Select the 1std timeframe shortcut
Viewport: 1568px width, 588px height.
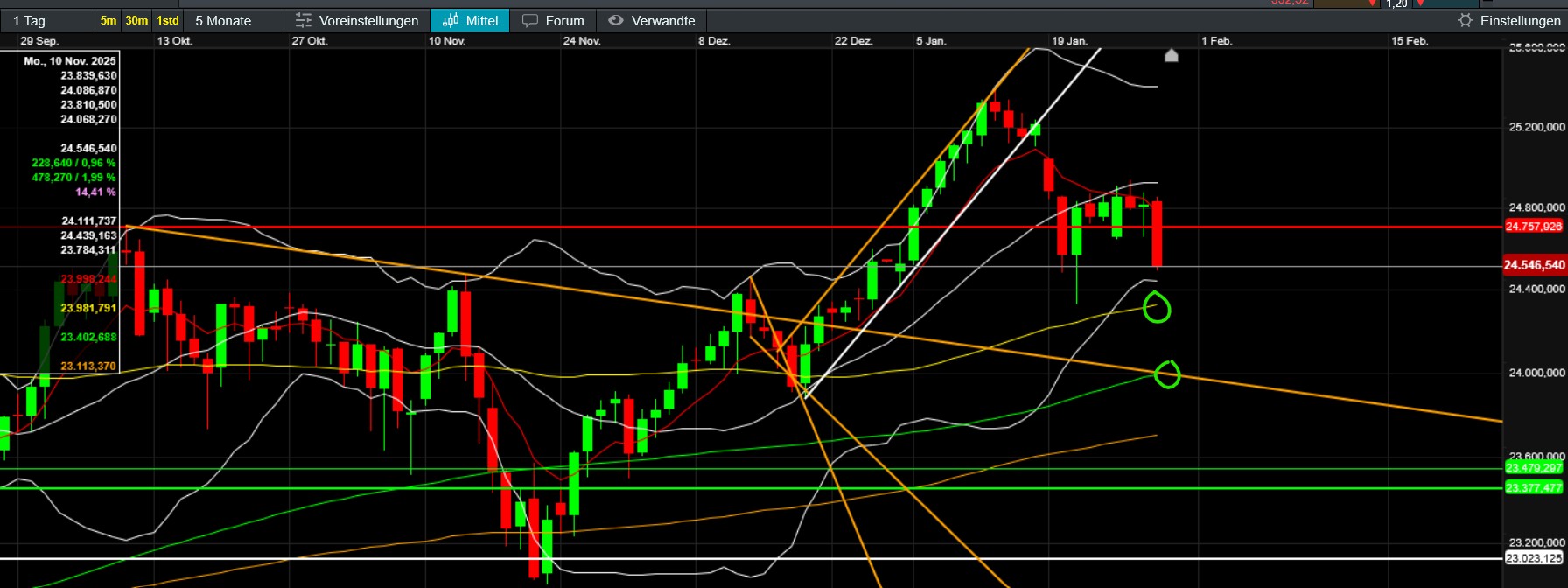point(168,20)
